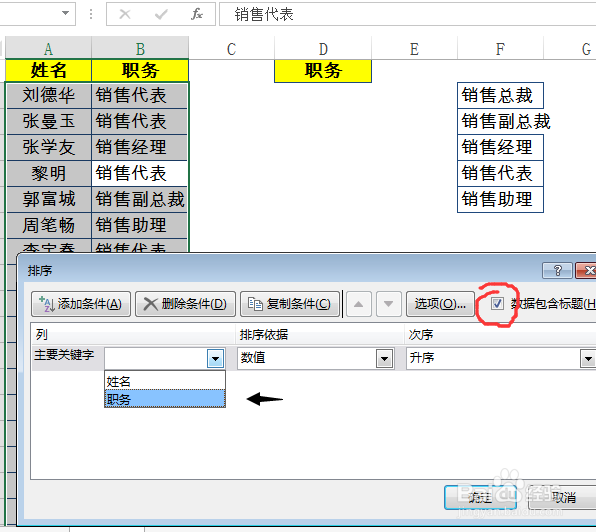
Task: Select cell with 黎明
Action: 49,173
